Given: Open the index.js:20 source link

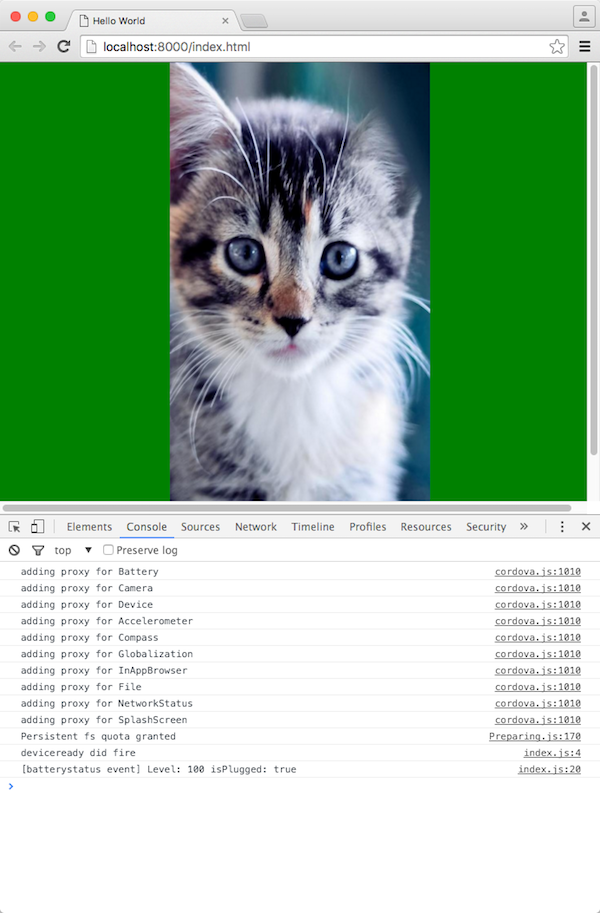Looking at the screenshot, I should pos(549,770).
